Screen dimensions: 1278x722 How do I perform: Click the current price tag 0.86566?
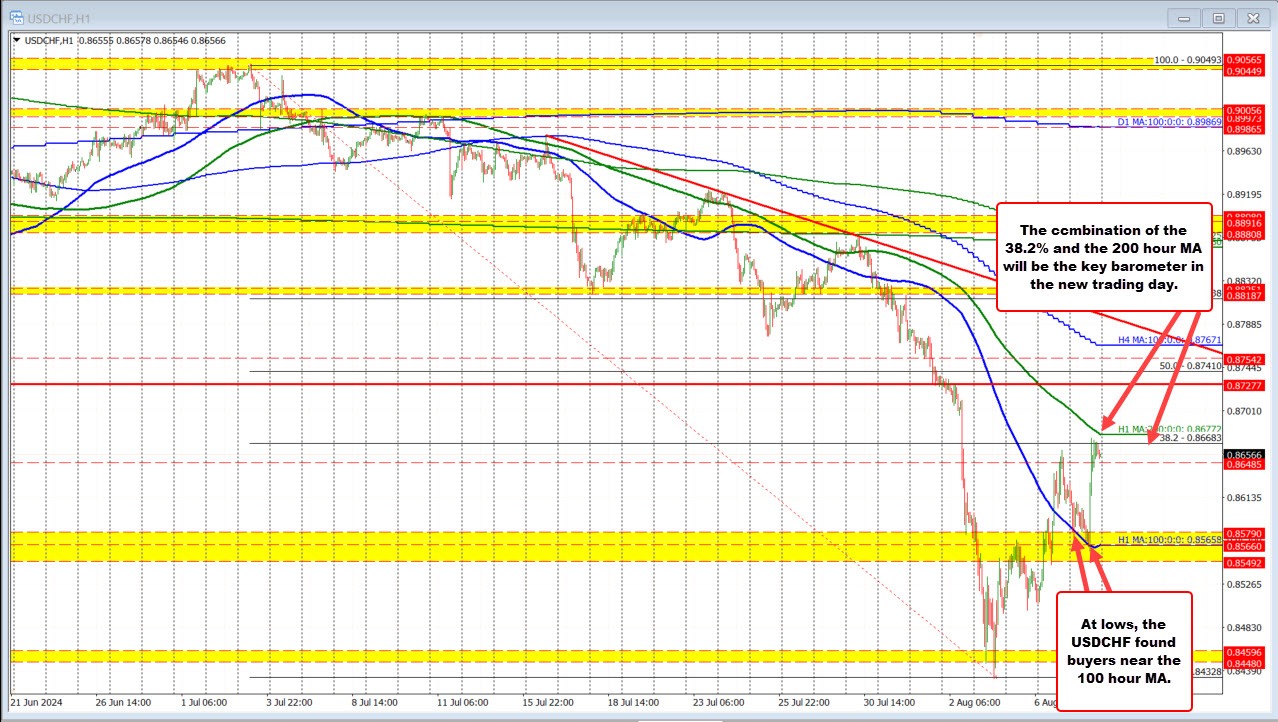click(1246, 454)
